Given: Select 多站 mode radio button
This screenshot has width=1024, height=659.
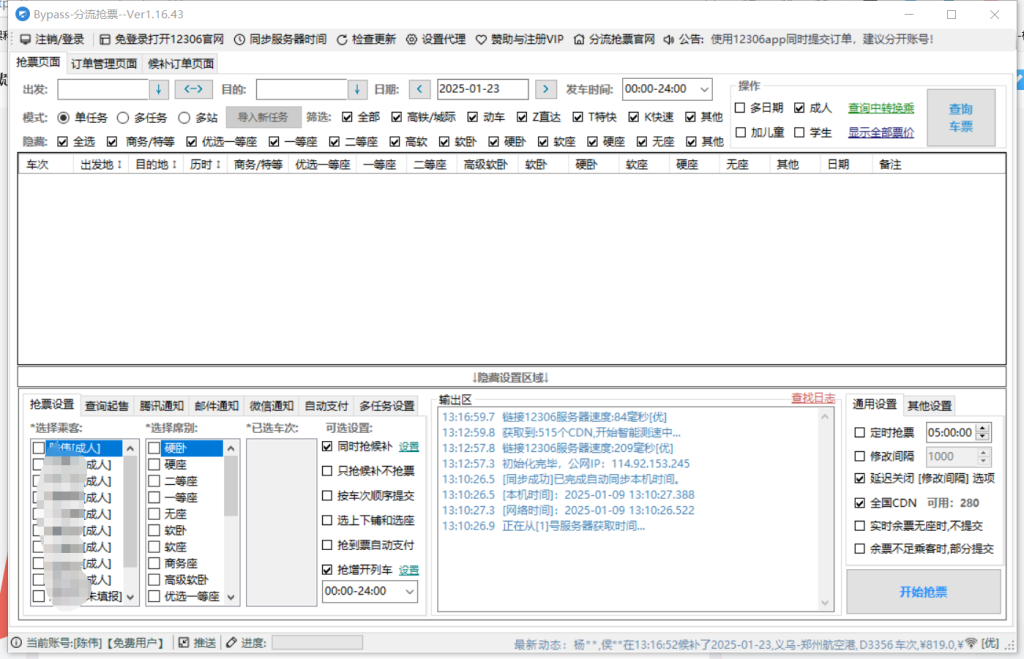Looking at the screenshot, I should click(184, 118).
